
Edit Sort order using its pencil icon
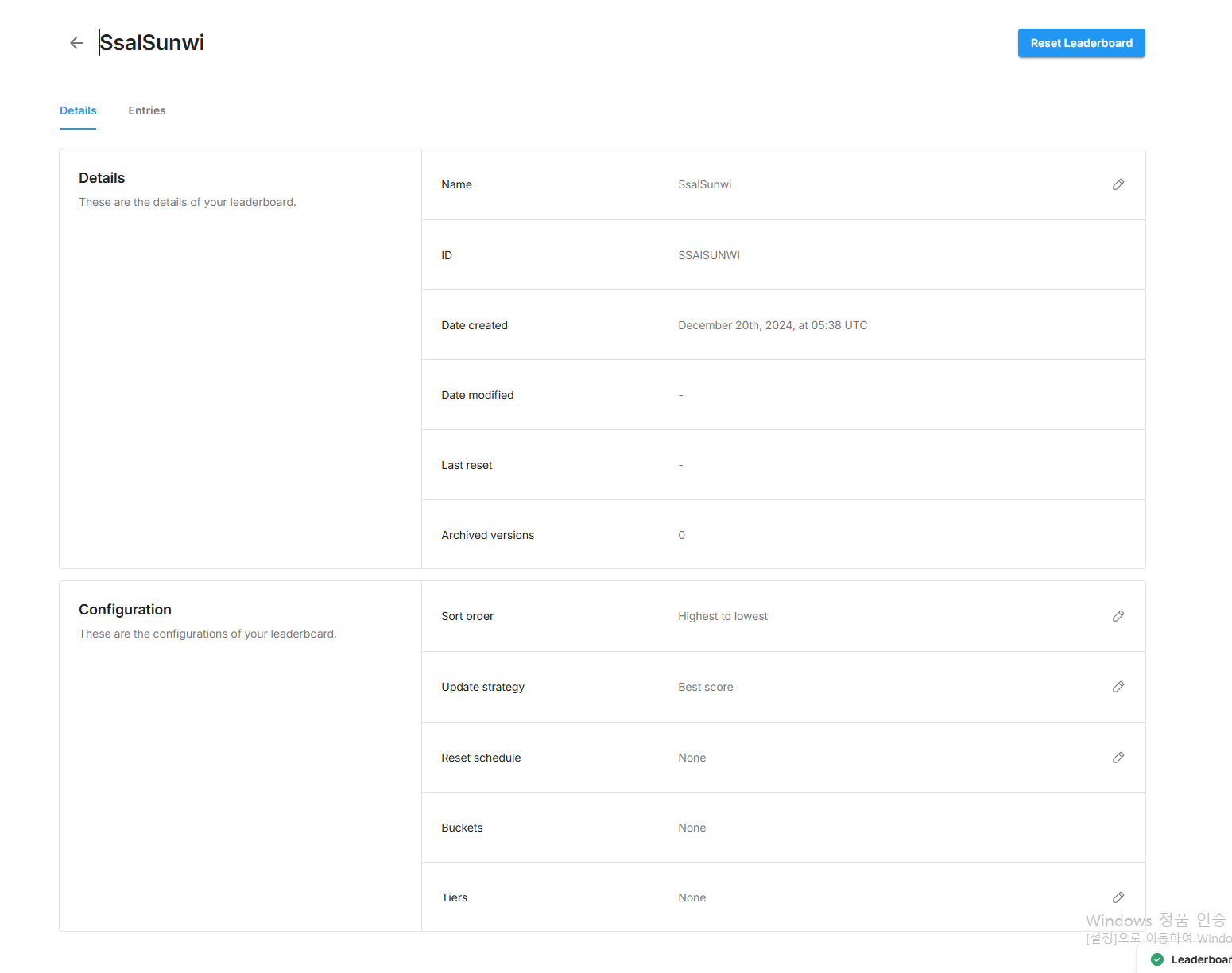[x=1118, y=616]
